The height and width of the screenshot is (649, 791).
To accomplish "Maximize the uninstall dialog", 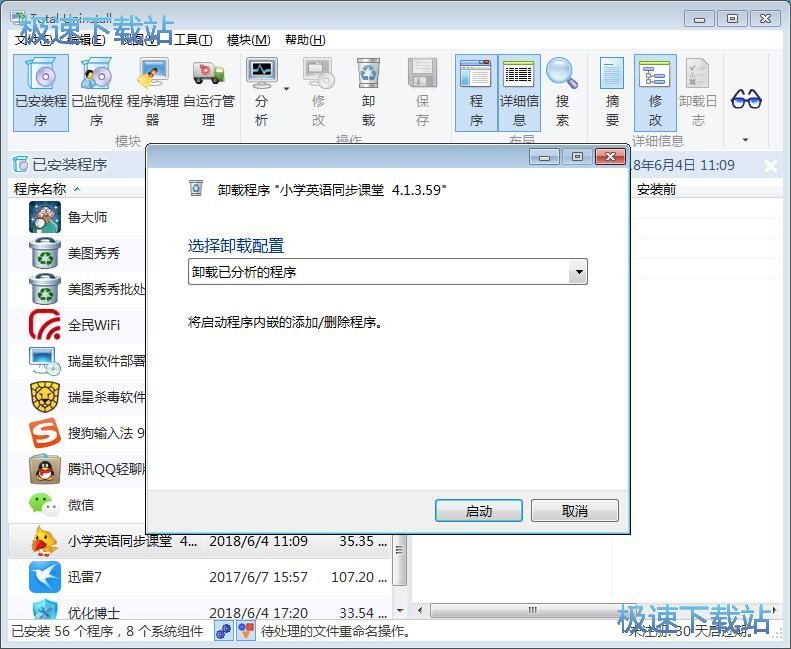I will 577,157.
